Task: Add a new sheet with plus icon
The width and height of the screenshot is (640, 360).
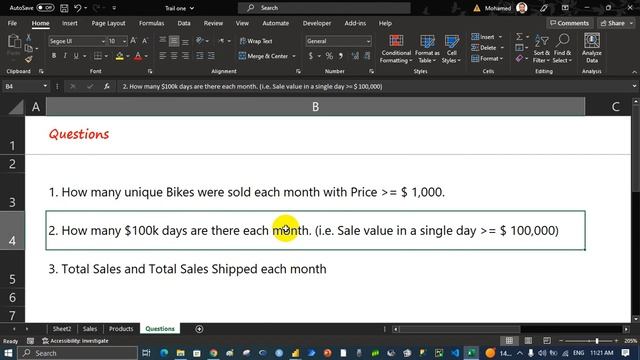Action: pyautogui.click(x=199, y=329)
